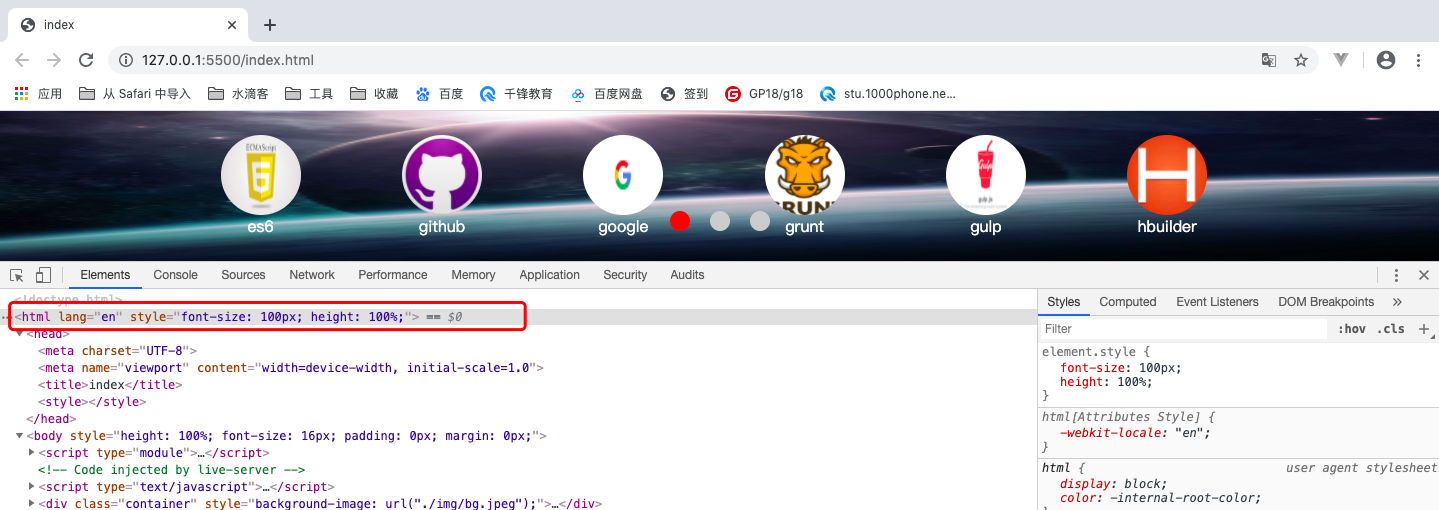Image resolution: width=1439 pixels, height=510 pixels.
Task: Switch to the Console tab
Action: click(175, 275)
